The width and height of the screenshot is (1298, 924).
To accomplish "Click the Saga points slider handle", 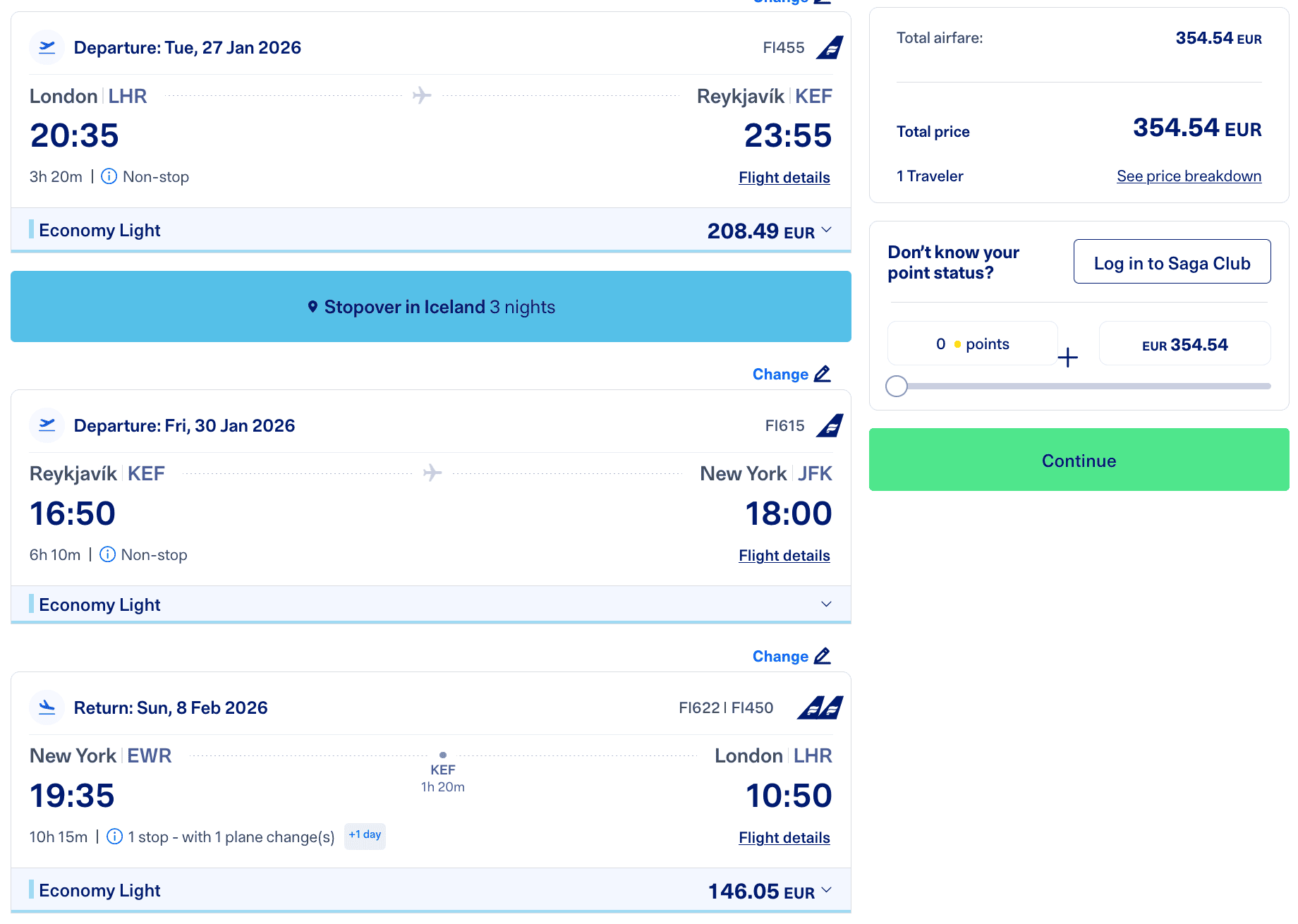I will click(x=897, y=386).
